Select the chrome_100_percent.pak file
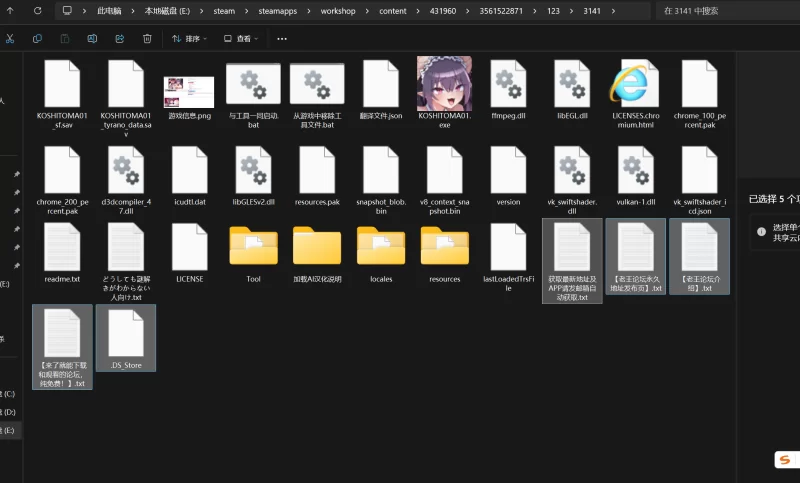The image size is (800, 483). tap(699, 94)
